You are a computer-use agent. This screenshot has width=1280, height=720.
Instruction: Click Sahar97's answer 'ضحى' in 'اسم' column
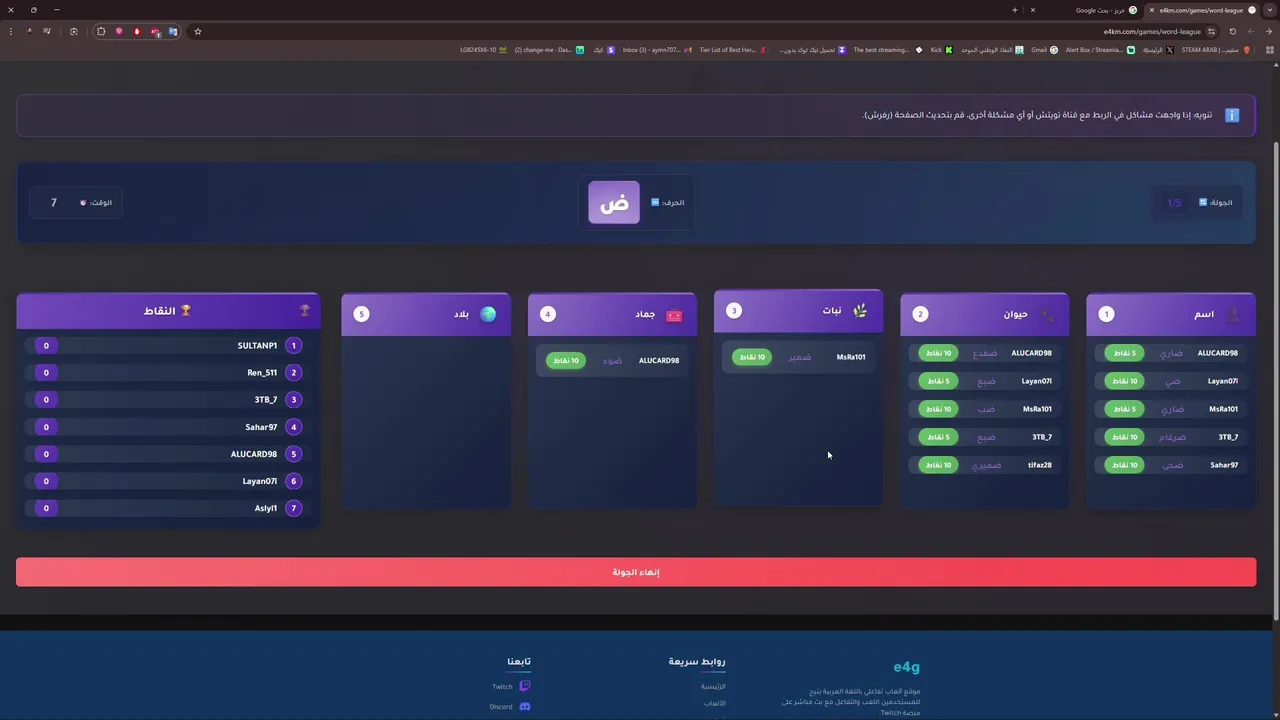(1172, 465)
